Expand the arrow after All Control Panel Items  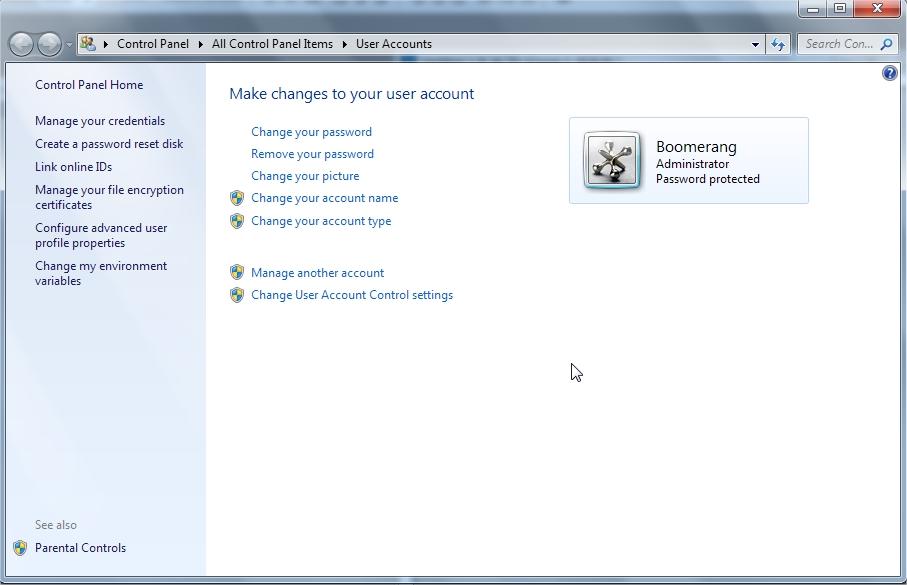(344, 44)
